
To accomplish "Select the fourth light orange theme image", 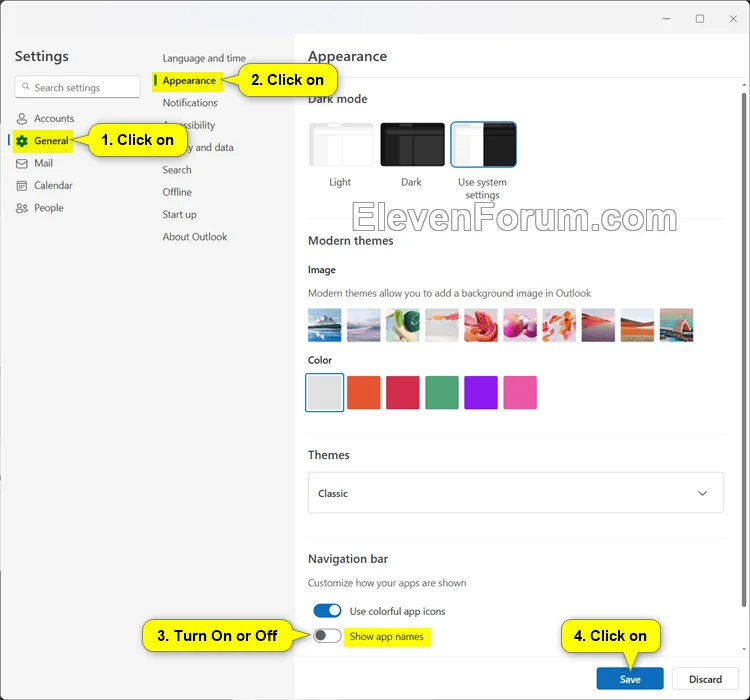I will pos(442,325).
